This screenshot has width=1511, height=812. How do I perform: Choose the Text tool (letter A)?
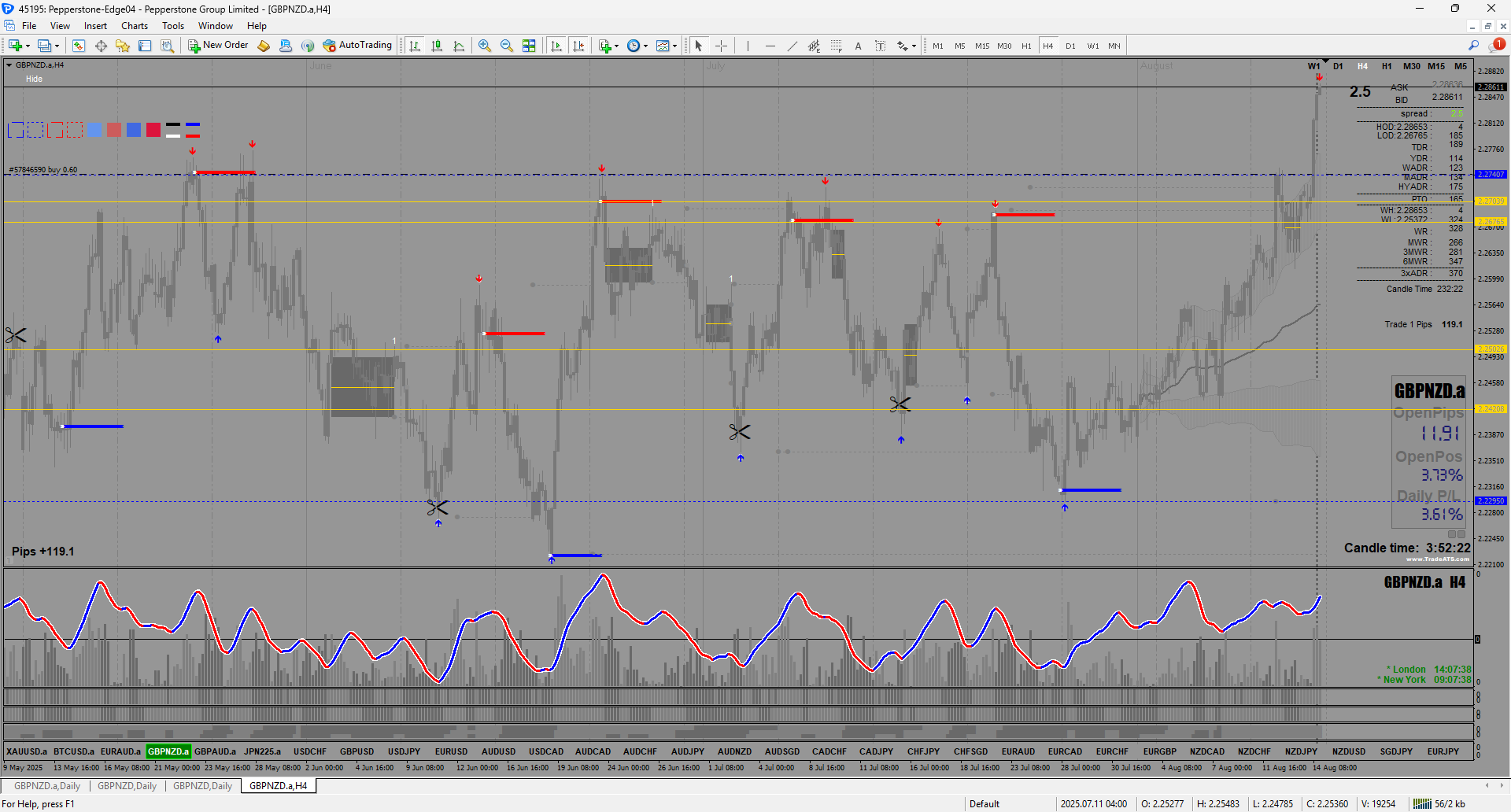coord(858,46)
